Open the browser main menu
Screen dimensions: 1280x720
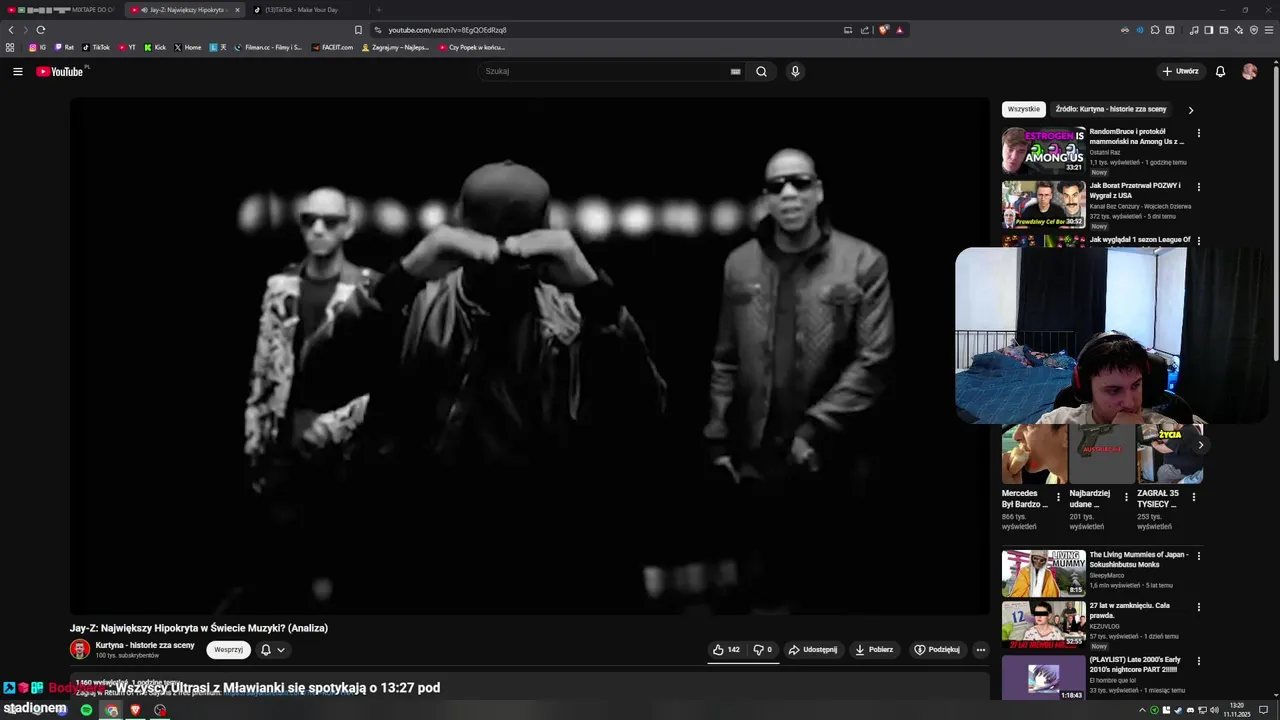click(1269, 30)
